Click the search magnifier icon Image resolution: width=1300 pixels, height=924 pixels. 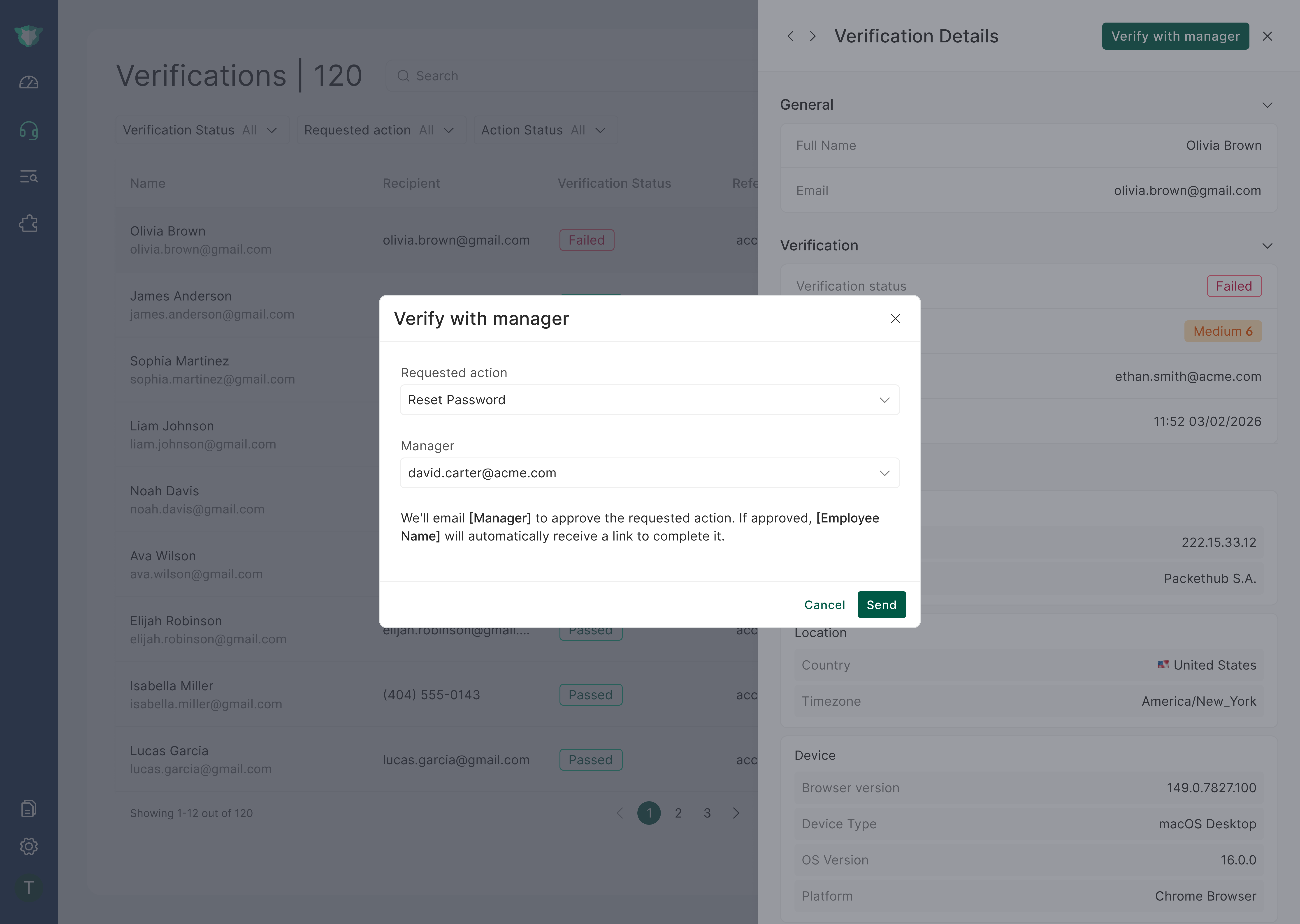pyautogui.click(x=404, y=76)
